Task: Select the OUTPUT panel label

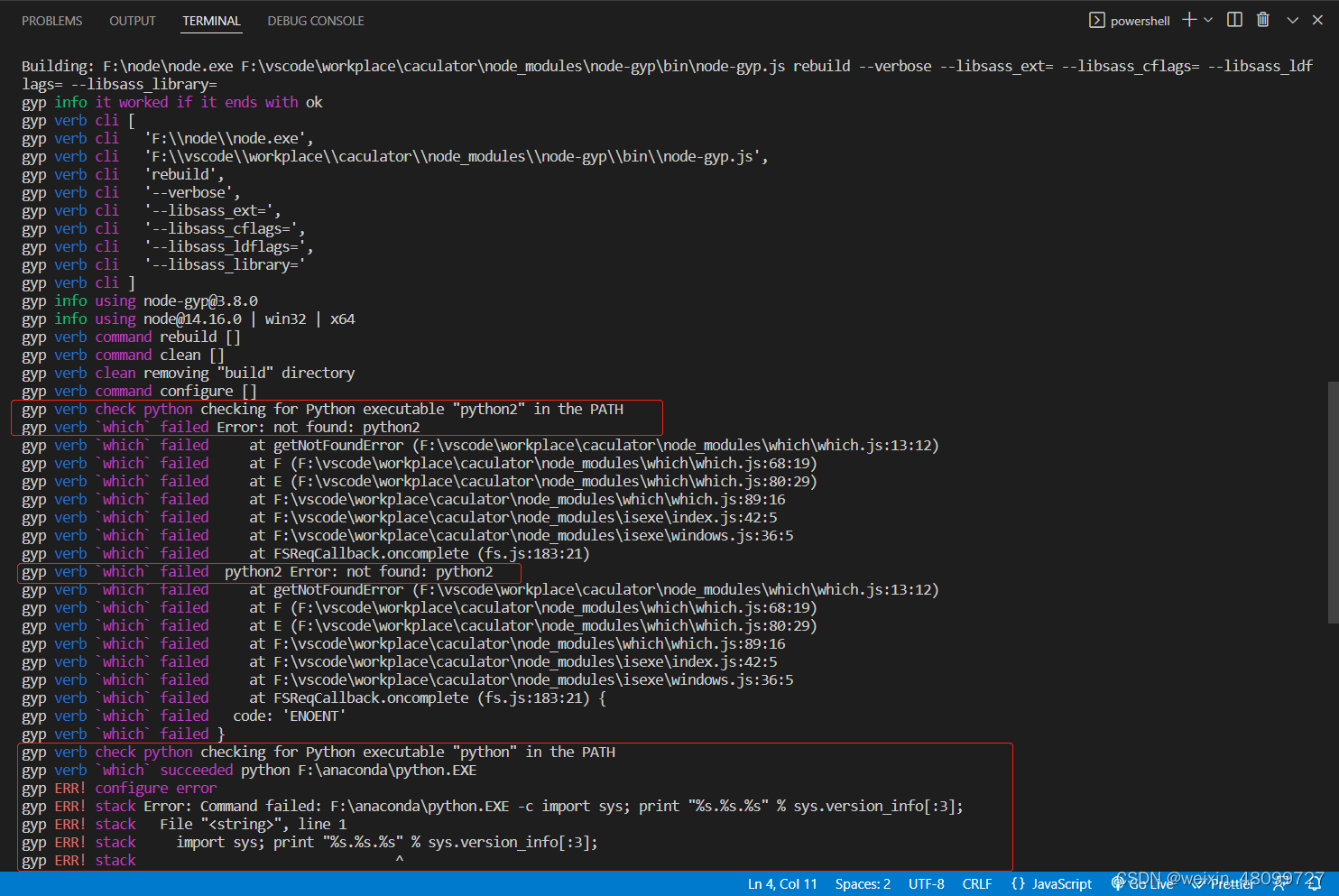Action: pos(132,20)
